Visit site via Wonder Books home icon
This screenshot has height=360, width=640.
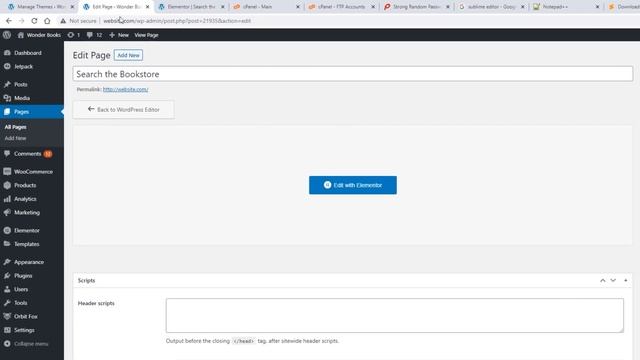[x=20, y=35]
